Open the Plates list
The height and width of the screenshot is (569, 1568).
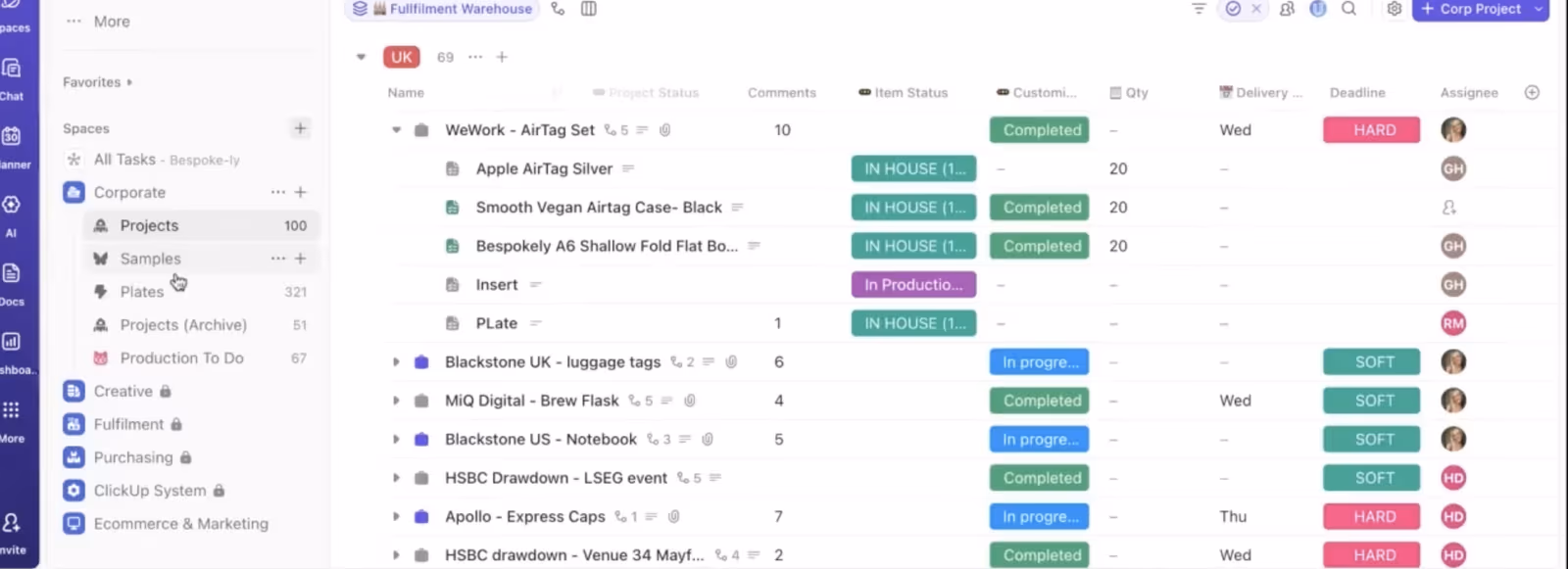pos(201,292)
